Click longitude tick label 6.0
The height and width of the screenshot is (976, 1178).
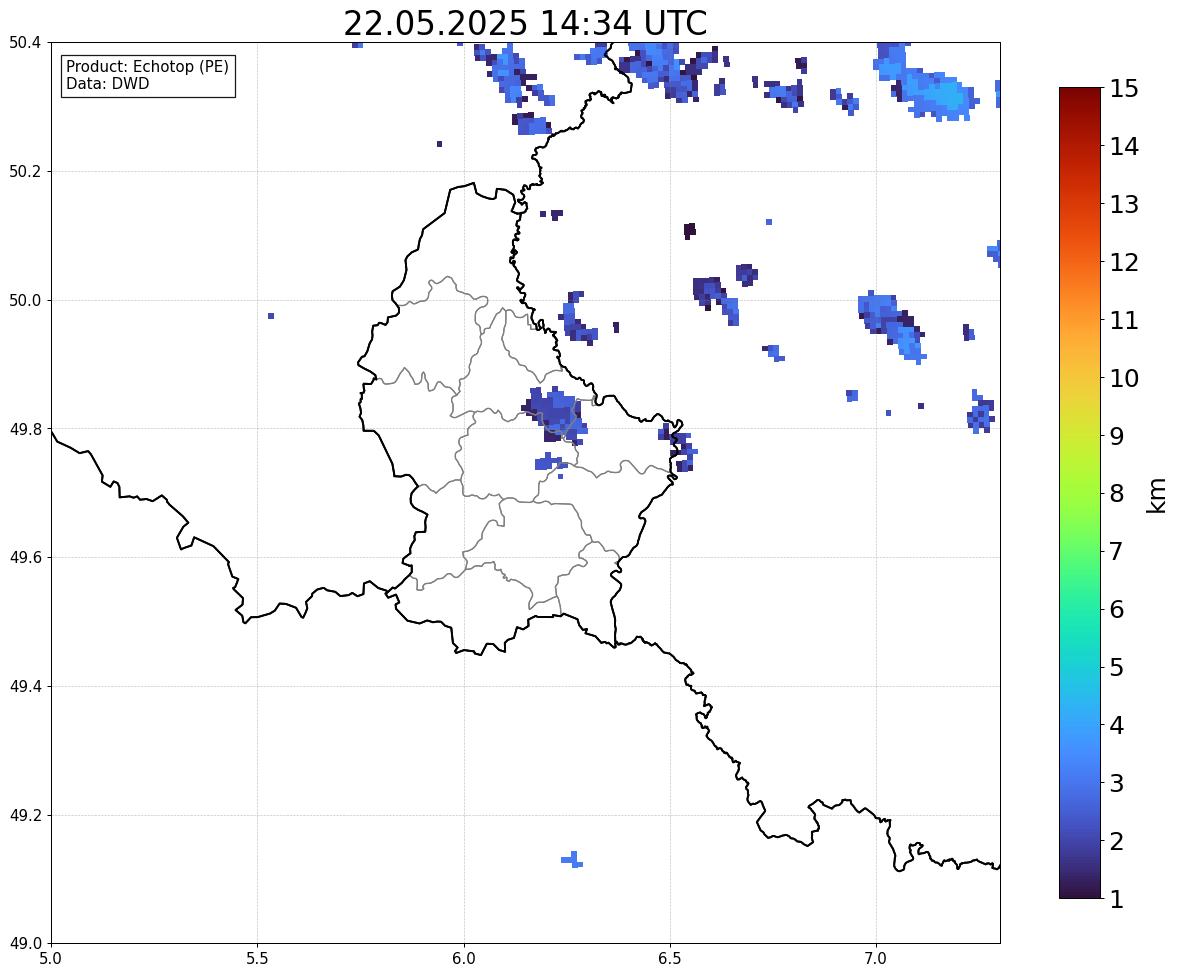464,959
